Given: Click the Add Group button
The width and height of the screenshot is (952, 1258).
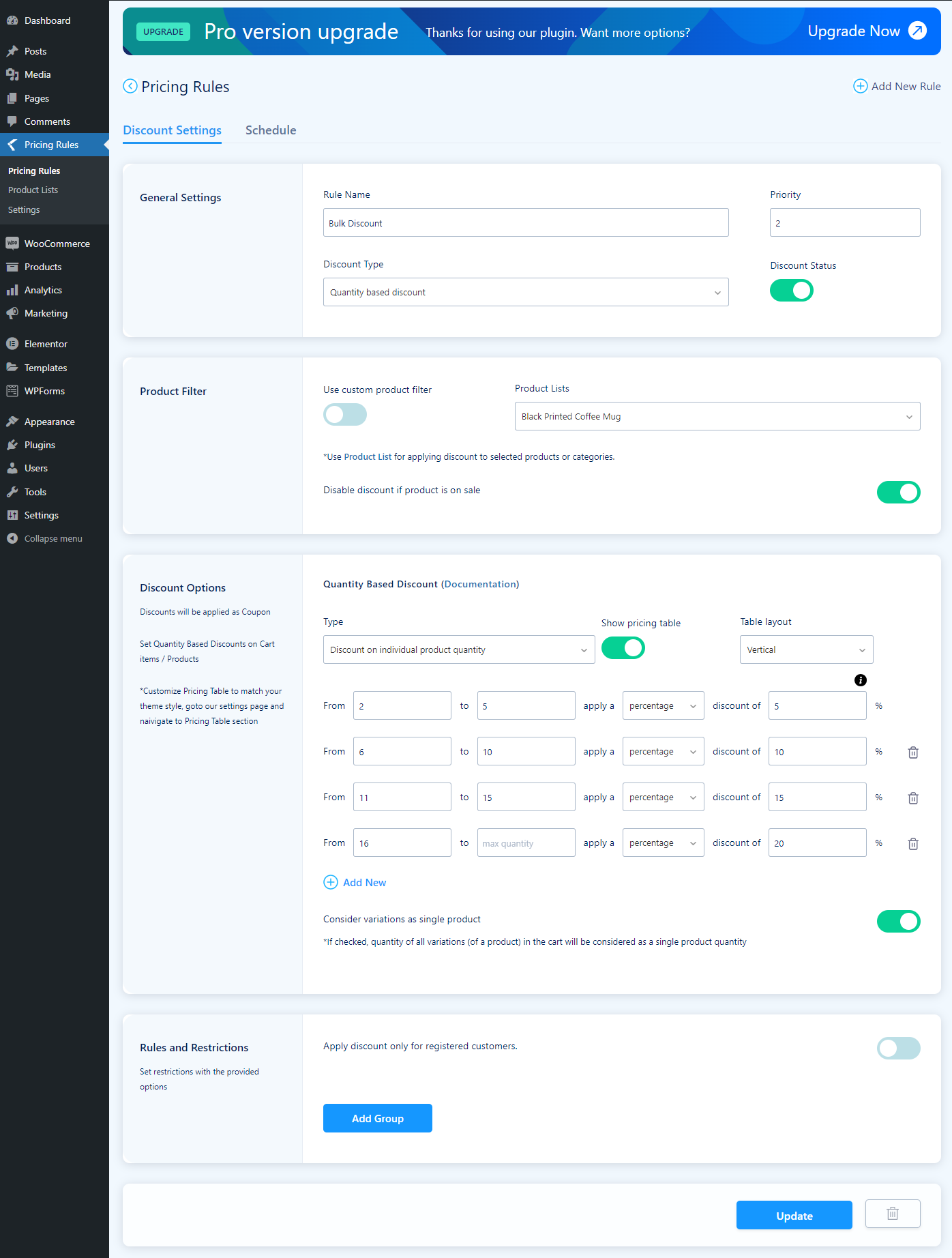Looking at the screenshot, I should pyautogui.click(x=378, y=1118).
